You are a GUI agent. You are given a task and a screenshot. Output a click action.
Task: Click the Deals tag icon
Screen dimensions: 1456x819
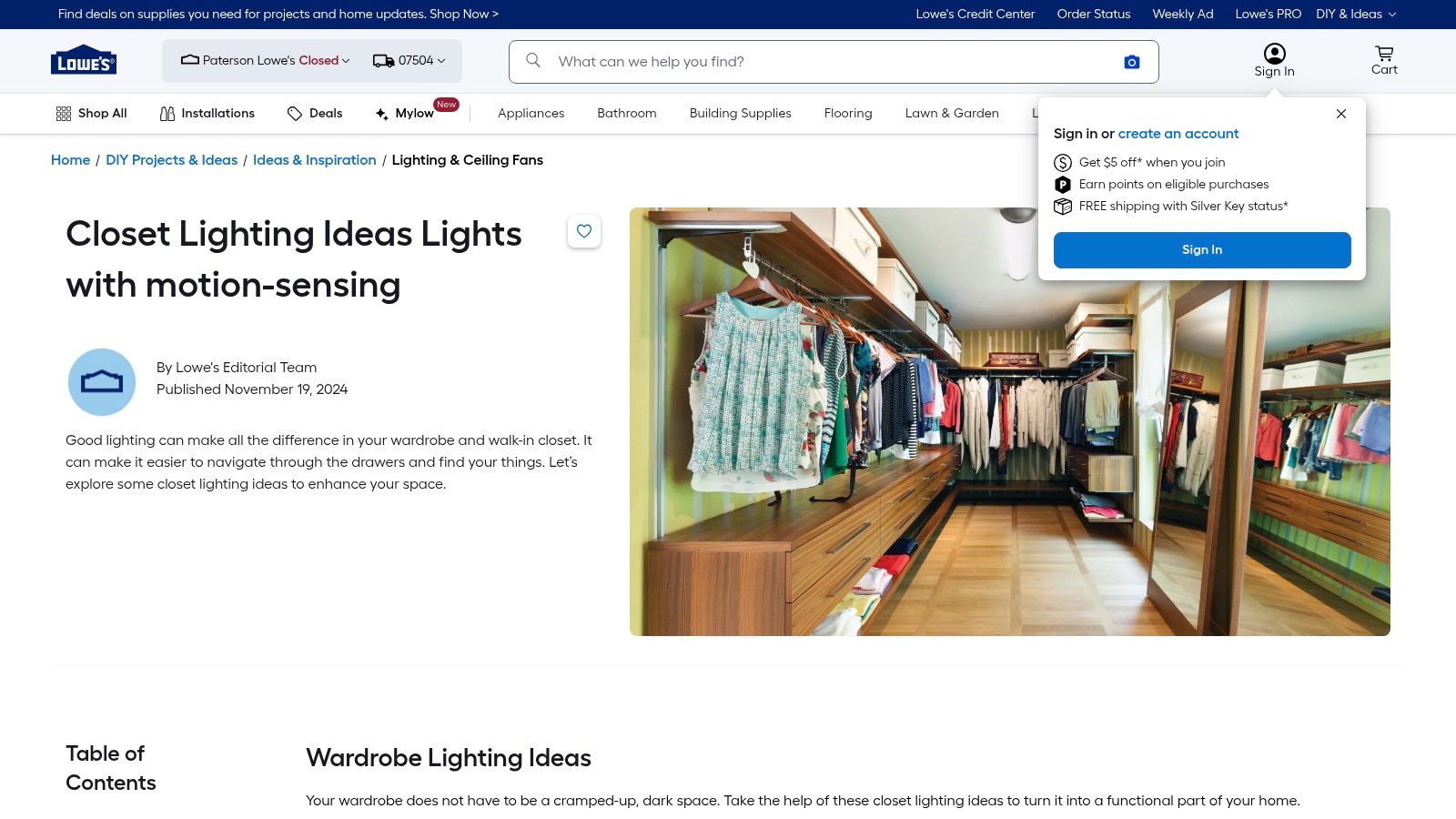click(x=295, y=113)
